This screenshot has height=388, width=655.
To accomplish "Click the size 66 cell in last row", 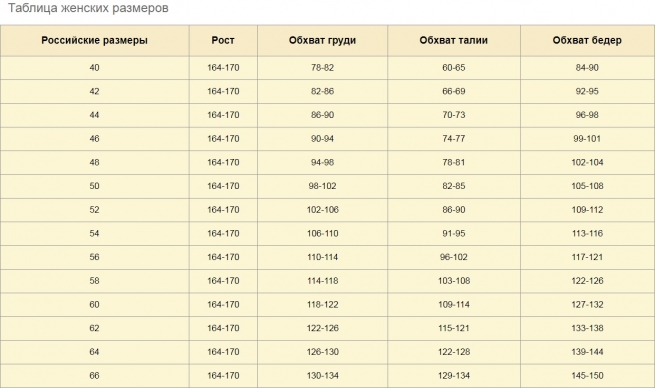I will click(x=94, y=375).
